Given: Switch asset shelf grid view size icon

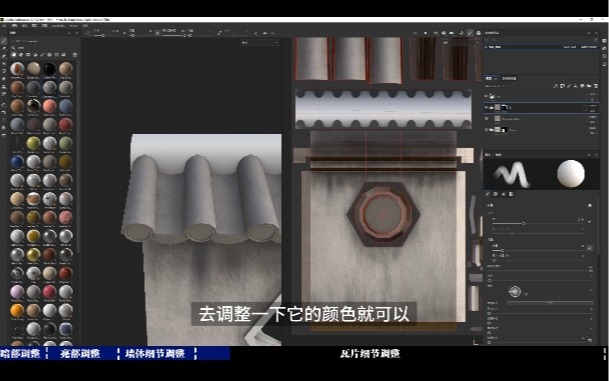Looking at the screenshot, I should click(x=75, y=55).
